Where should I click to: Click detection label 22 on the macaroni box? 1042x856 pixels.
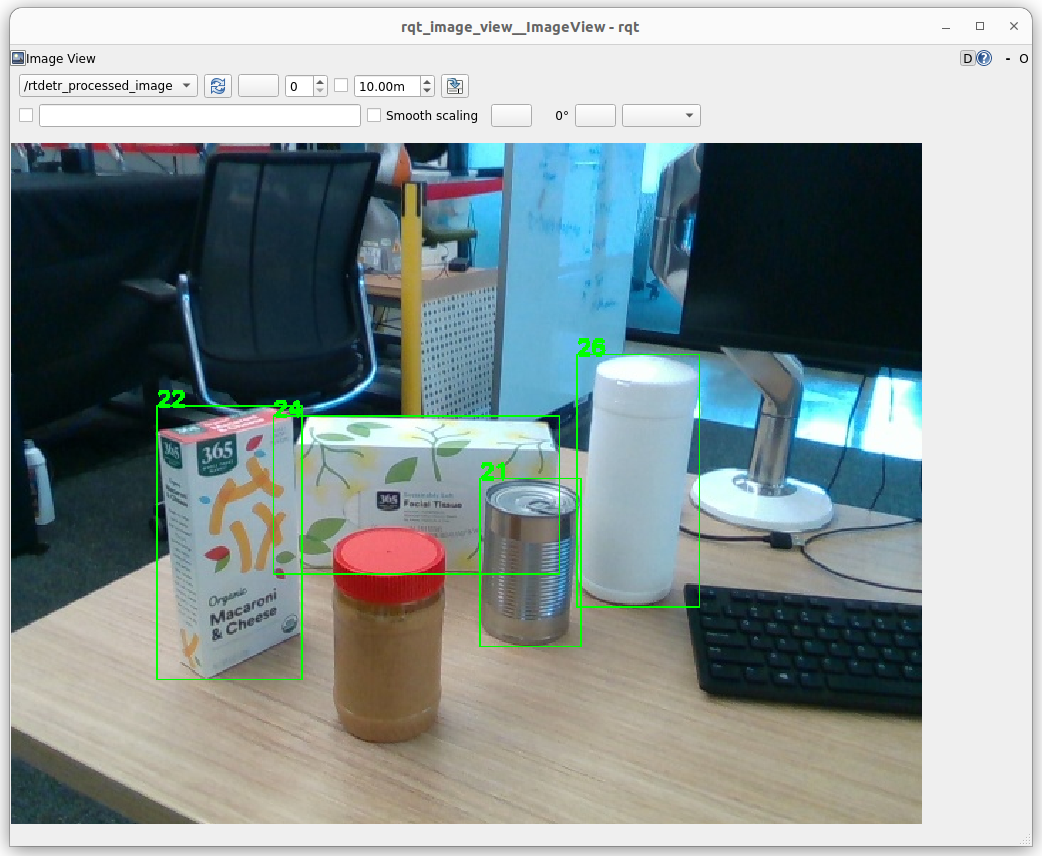point(172,398)
